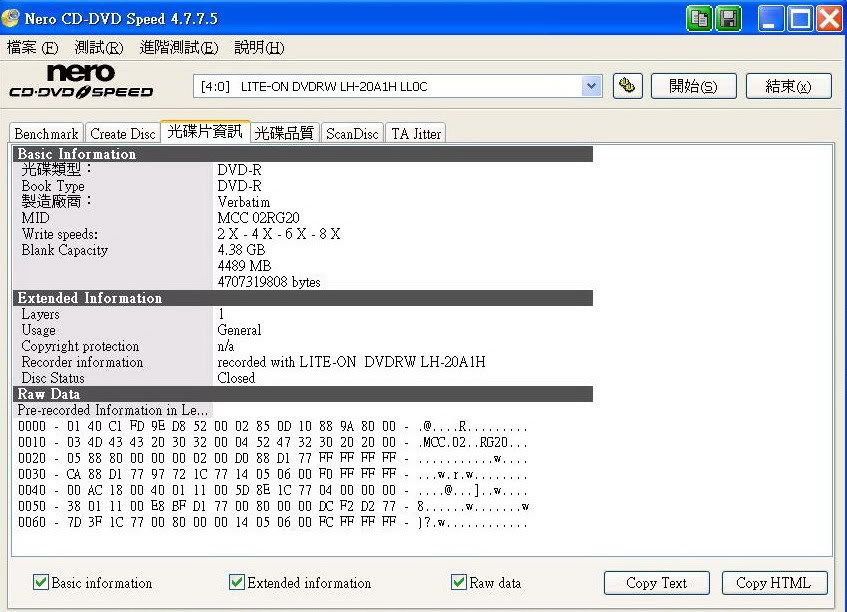Click the Basic Information section header
The image size is (847, 612).
click(x=302, y=154)
